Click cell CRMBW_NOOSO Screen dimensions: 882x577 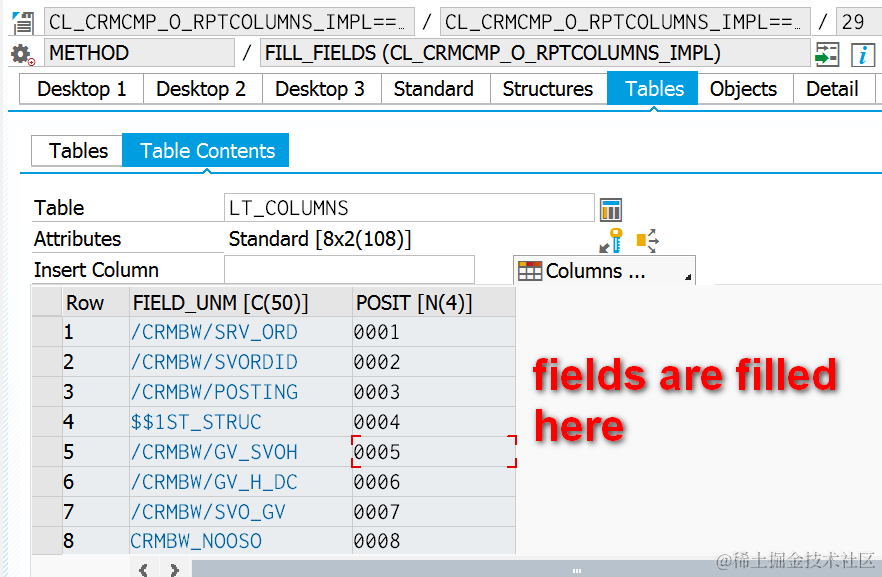coord(241,540)
